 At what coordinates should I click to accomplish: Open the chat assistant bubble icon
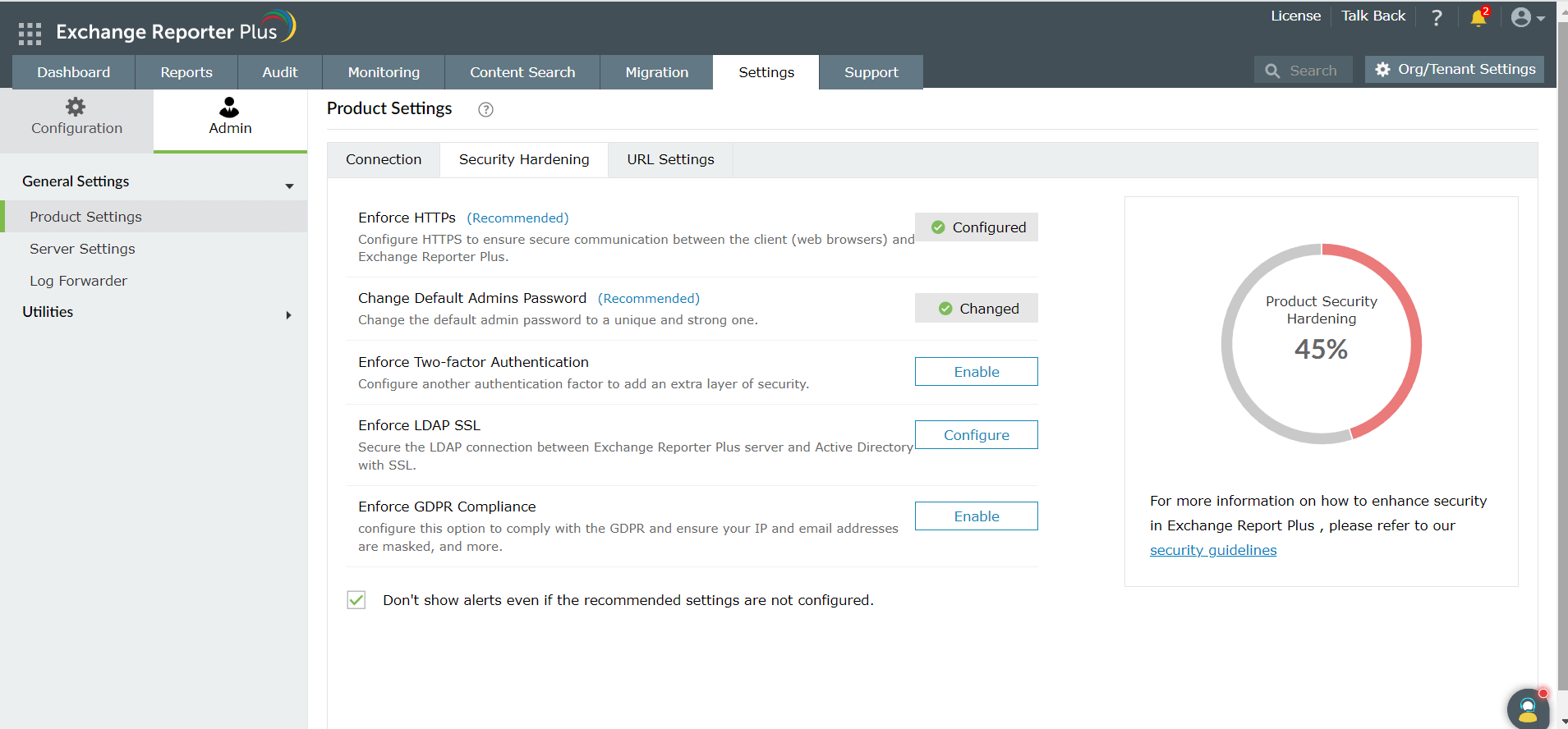(1528, 708)
